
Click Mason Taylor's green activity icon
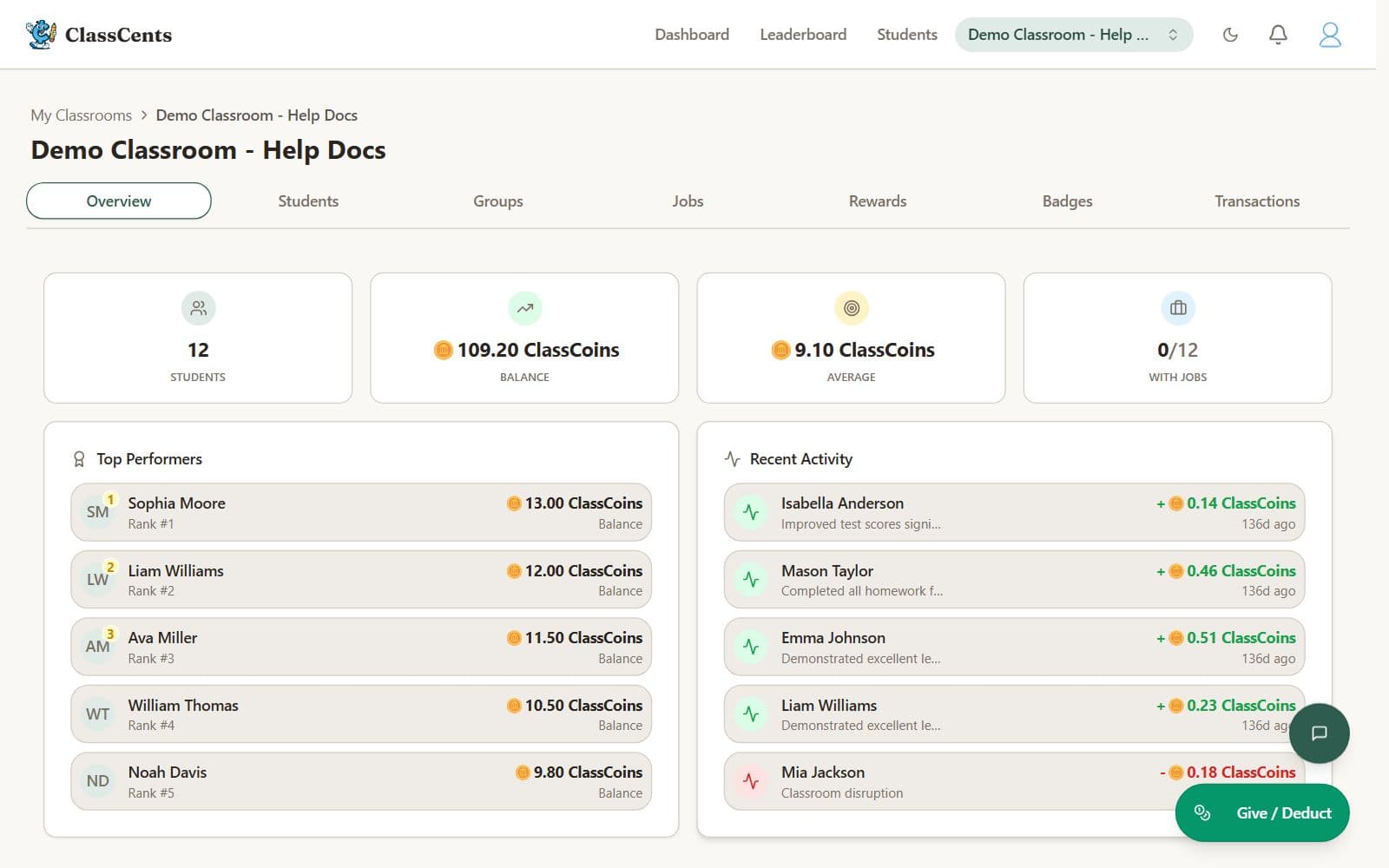point(751,580)
